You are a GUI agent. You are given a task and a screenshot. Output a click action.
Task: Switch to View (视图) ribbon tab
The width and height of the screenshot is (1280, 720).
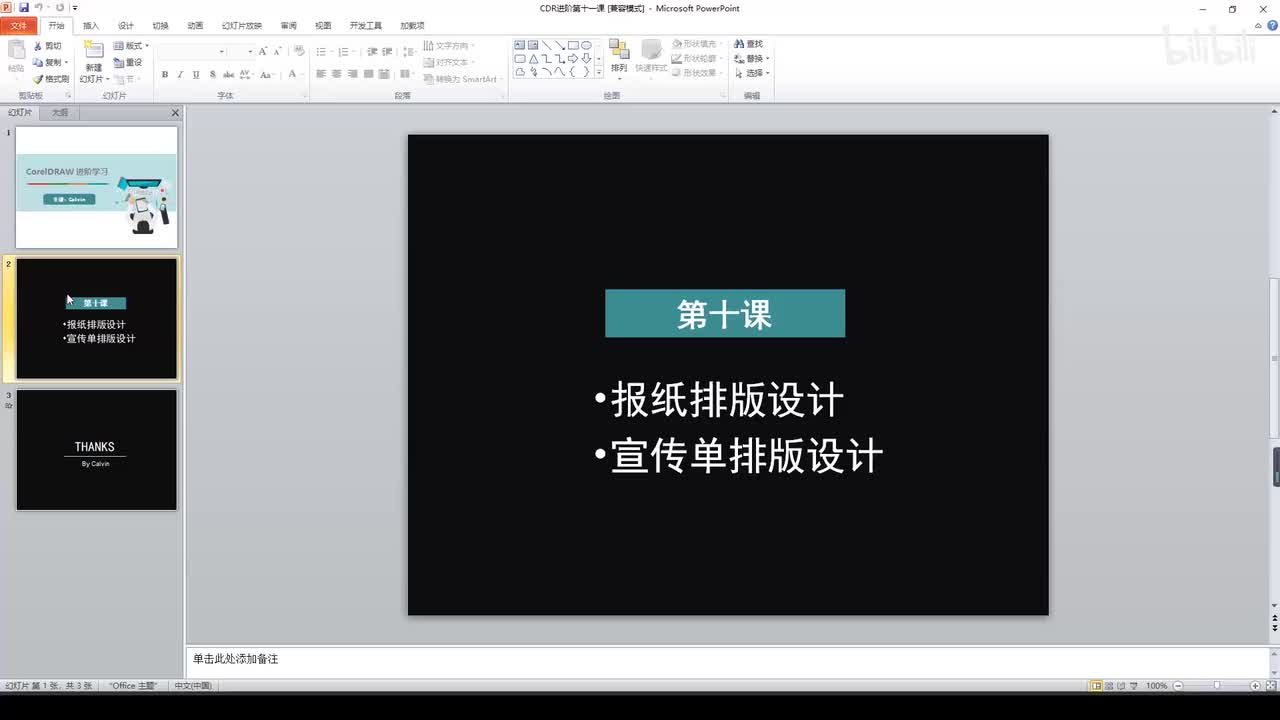click(323, 26)
